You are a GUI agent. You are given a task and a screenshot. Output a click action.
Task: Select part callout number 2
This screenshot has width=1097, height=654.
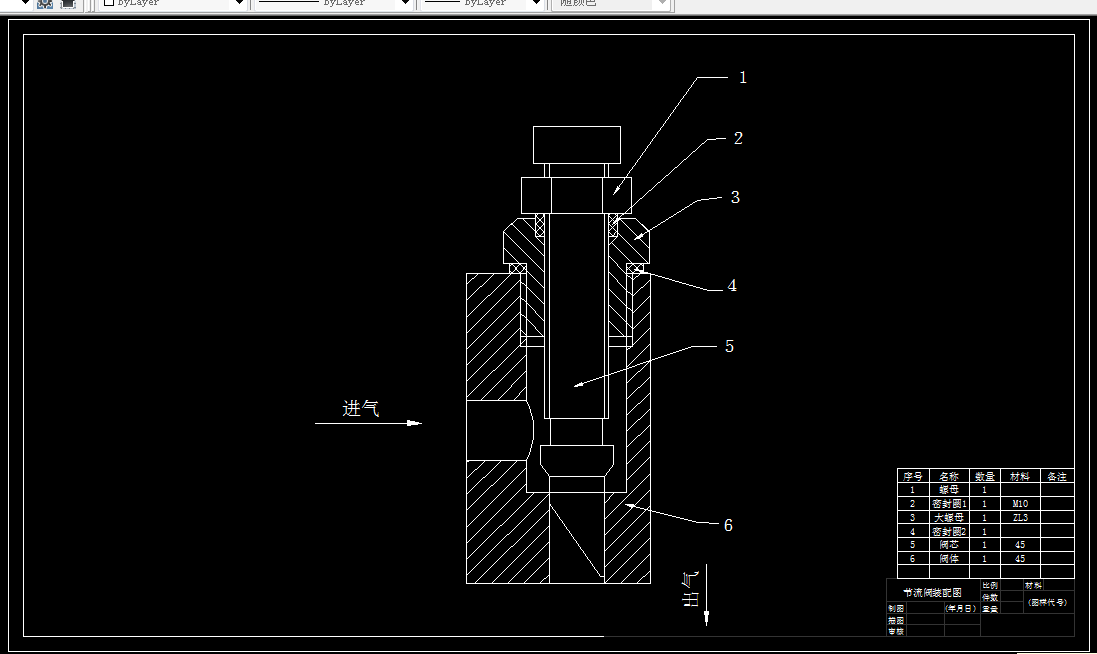click(738, 138)
